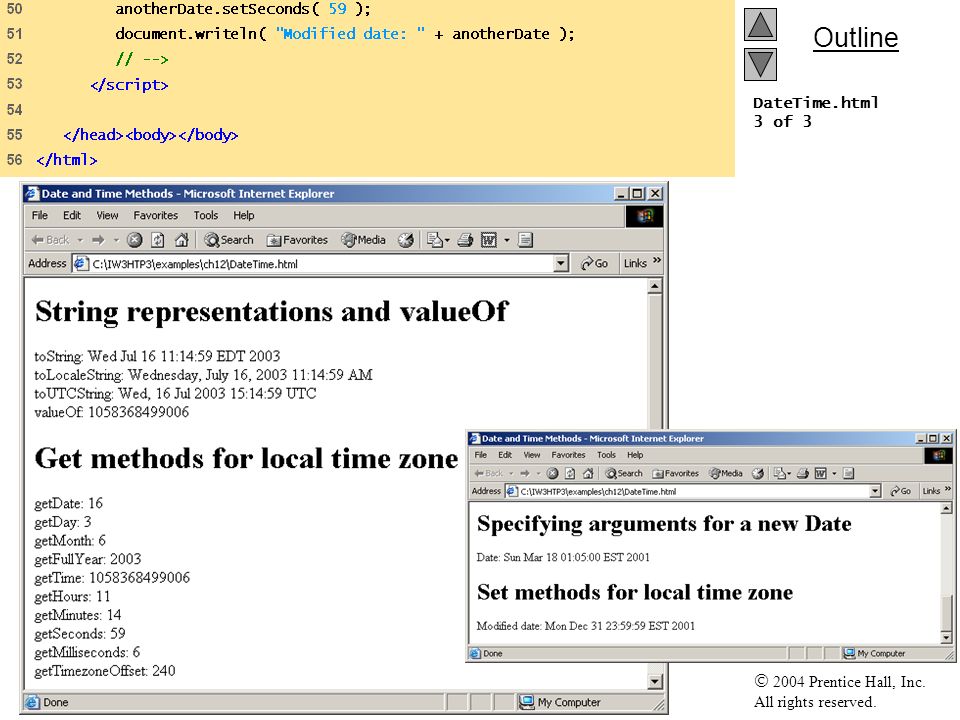Click the Stop icon in small IE window
This screenshot has height=720, width=960.
(x=552, y=473)
